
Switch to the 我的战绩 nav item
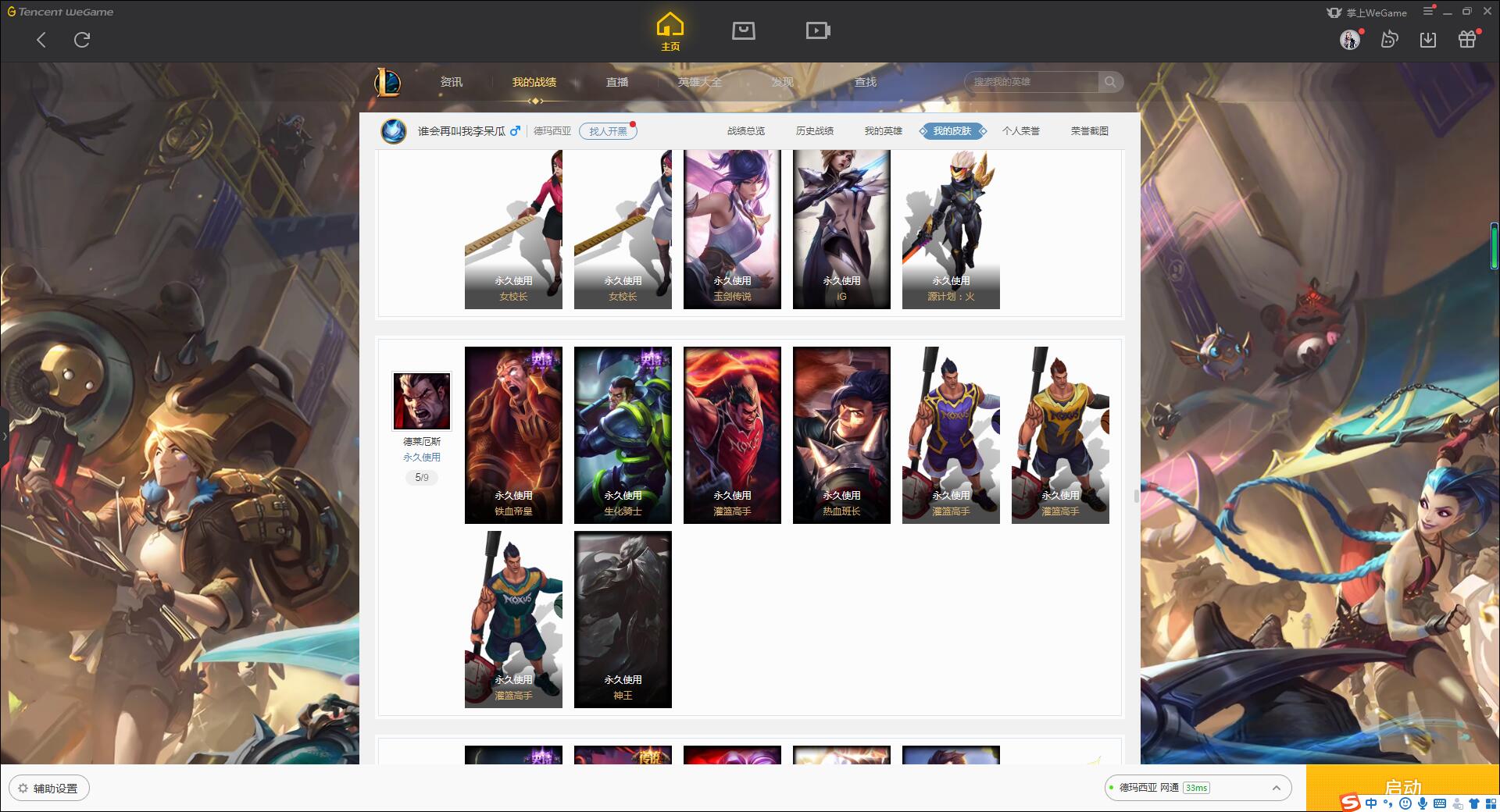534,82
